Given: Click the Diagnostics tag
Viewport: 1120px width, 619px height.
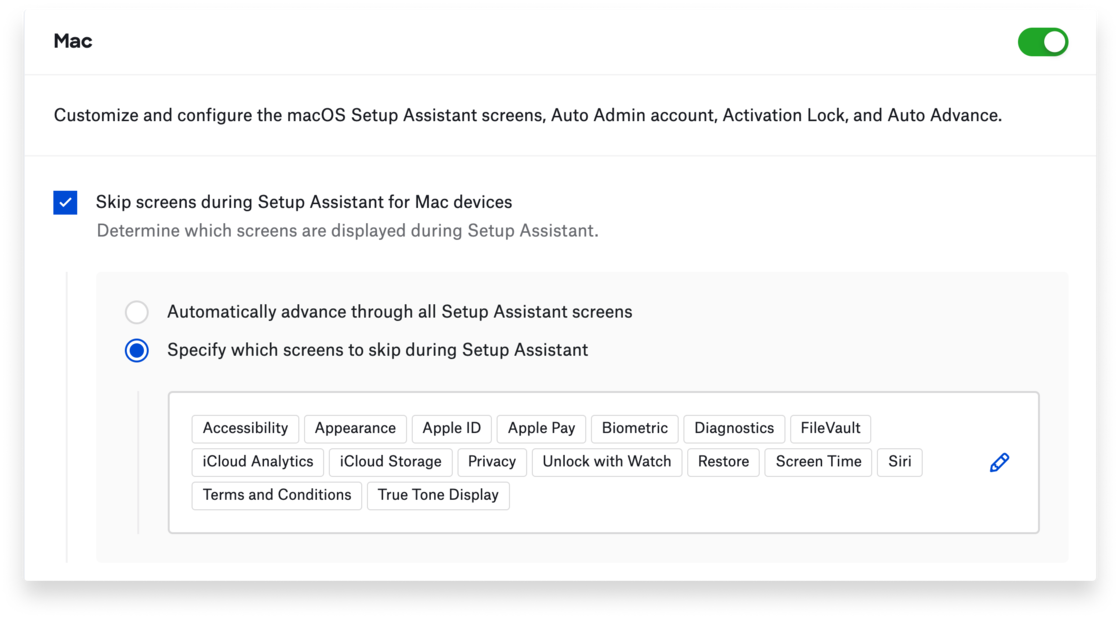Looking at the screenshot, I should 734,428.
